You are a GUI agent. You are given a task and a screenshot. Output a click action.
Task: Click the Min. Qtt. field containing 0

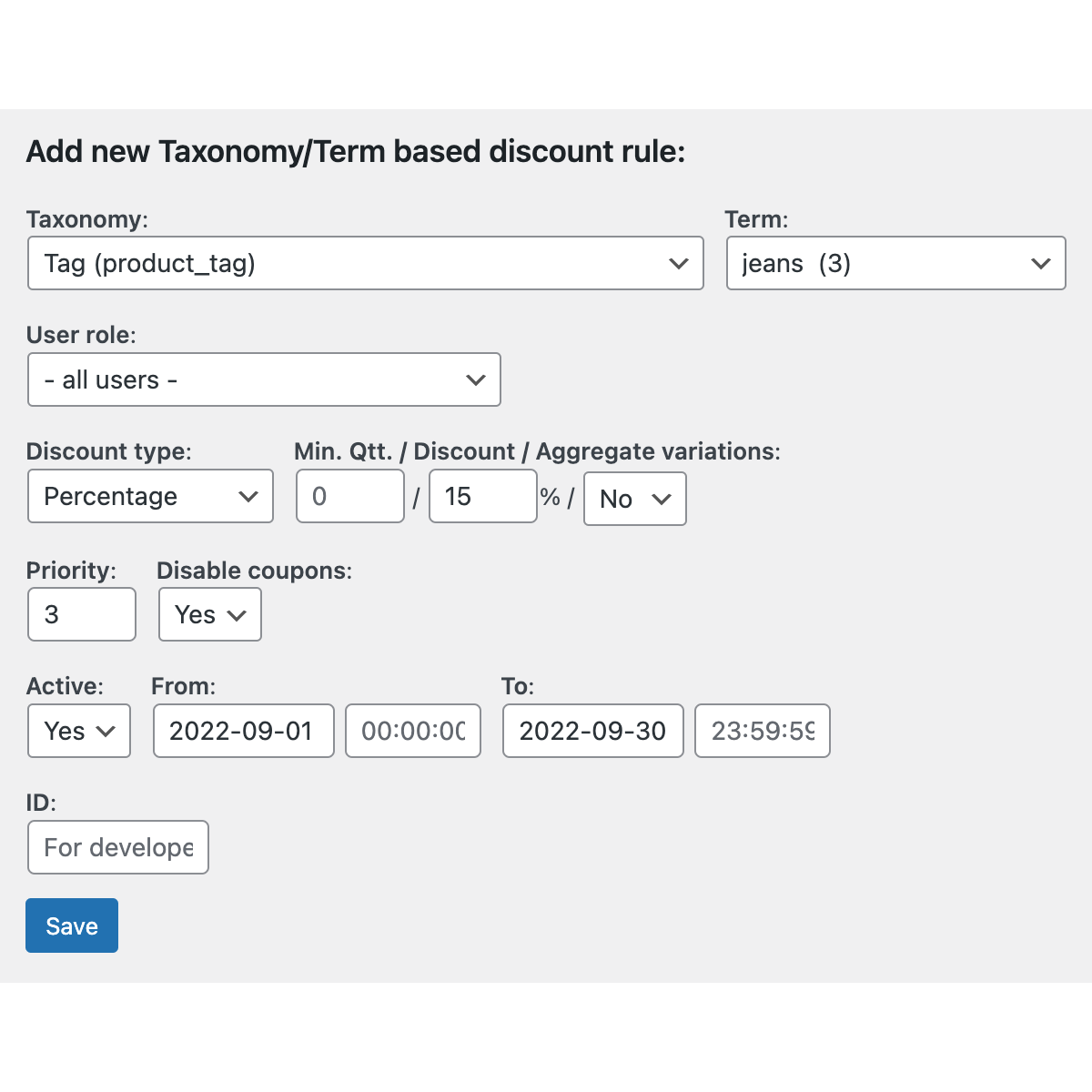tap(349, 497)
